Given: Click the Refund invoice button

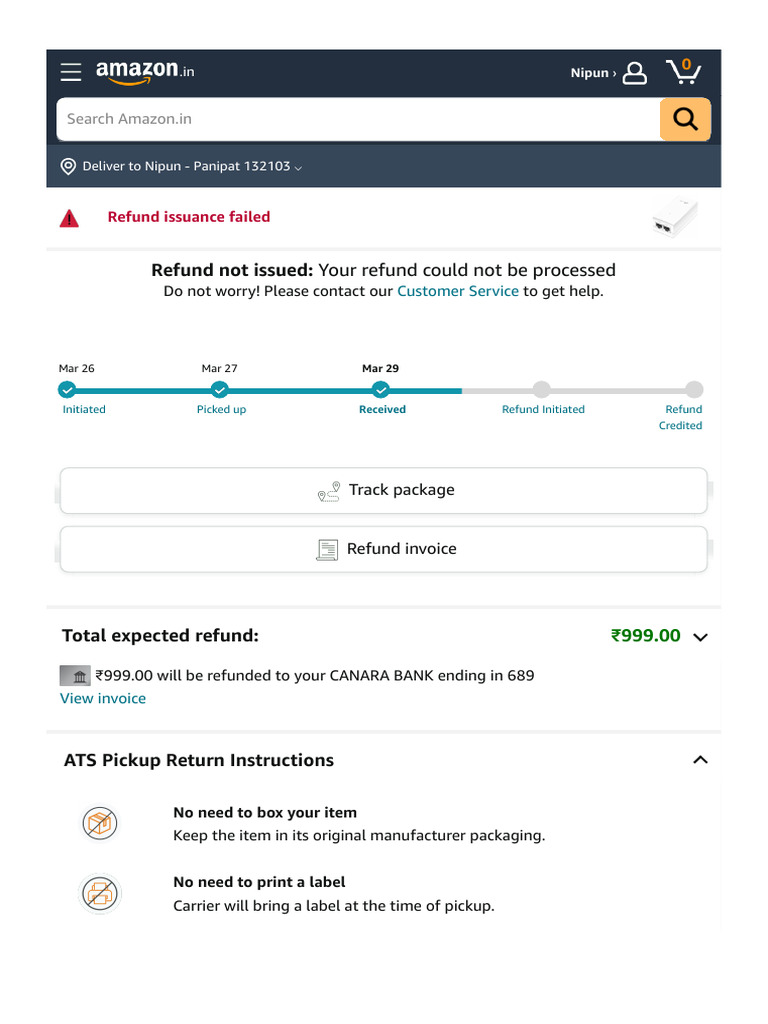Looking at the screenshot, I should tap(383, 549).
